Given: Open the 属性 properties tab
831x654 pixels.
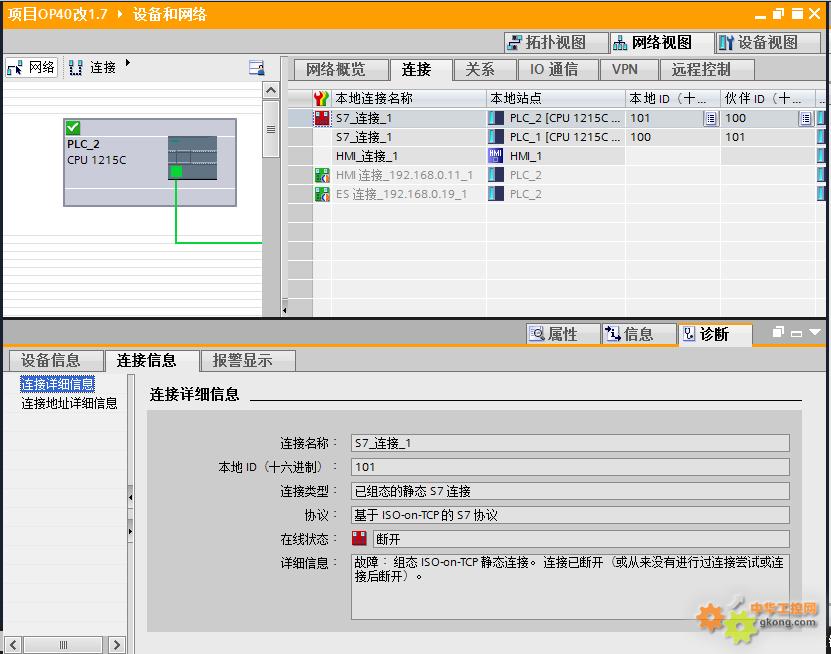Looking at the screenshot, I should coord(563,334).
